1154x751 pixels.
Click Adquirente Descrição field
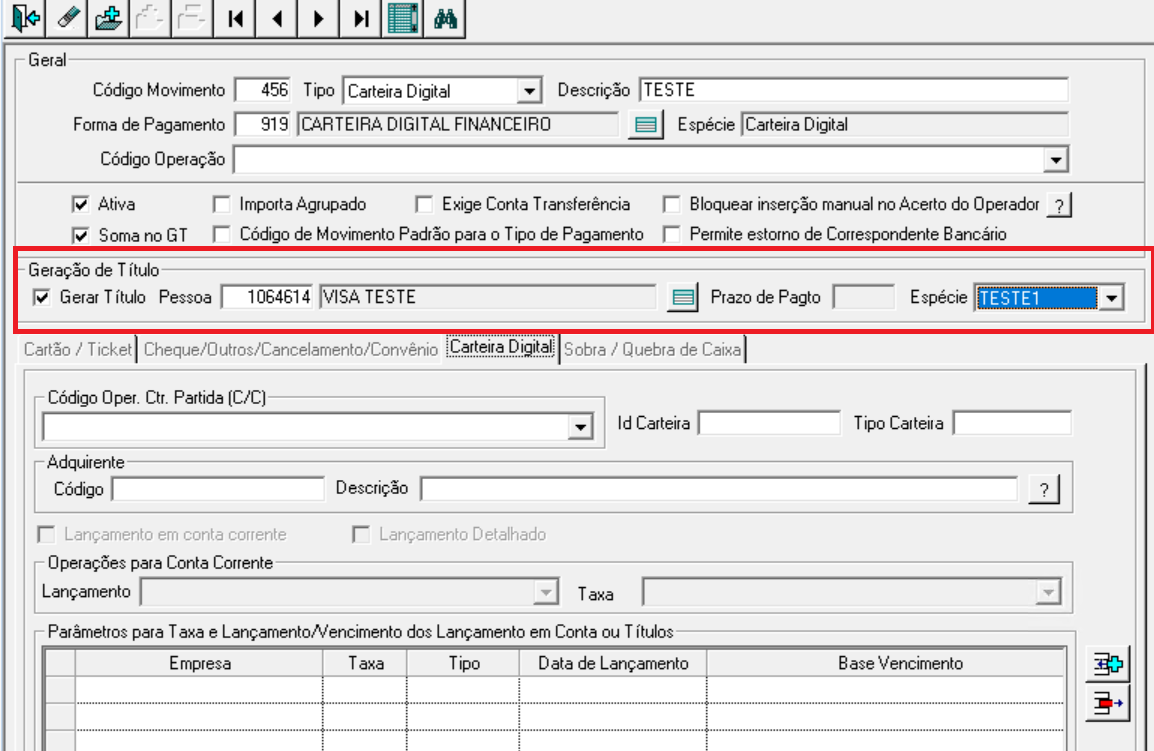coord(719,489)
